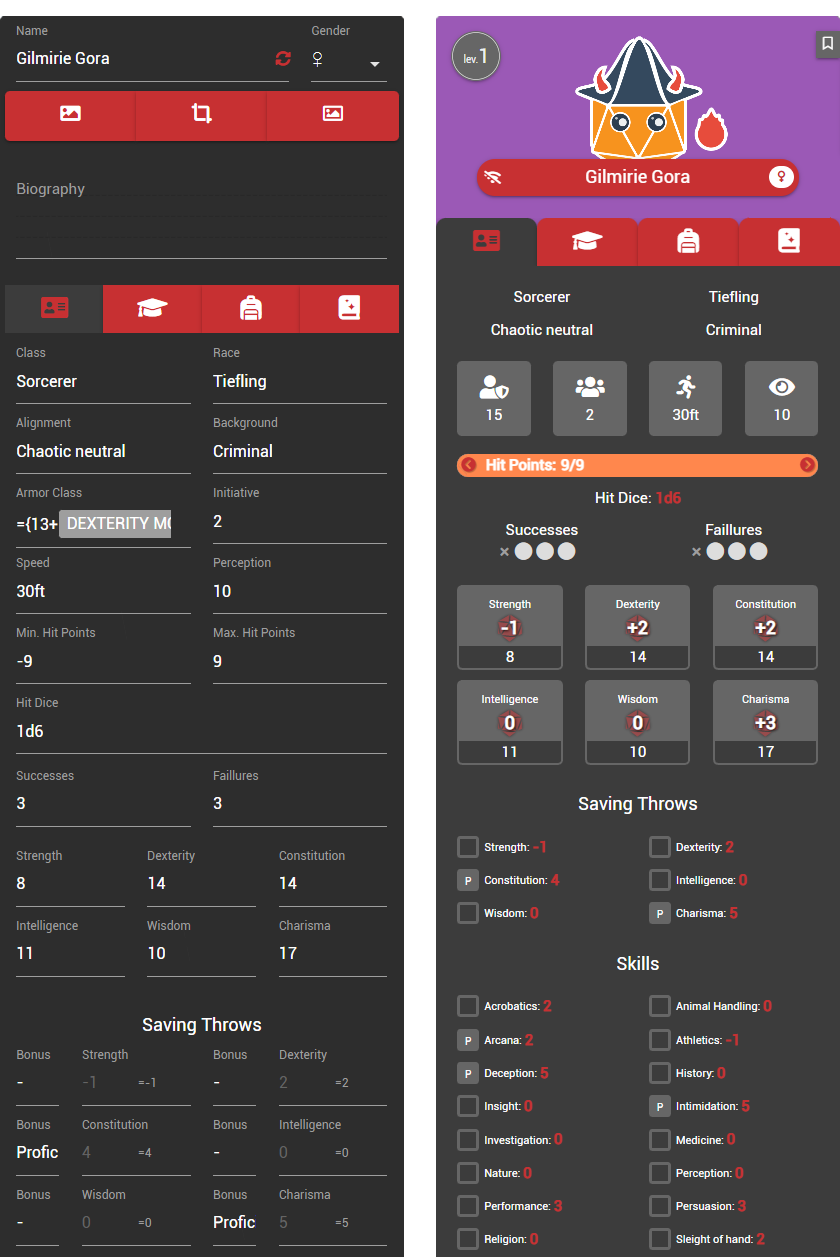840x1257 pixels.
Task: Click the crop image icon button
Action: [x=201, y=114]
